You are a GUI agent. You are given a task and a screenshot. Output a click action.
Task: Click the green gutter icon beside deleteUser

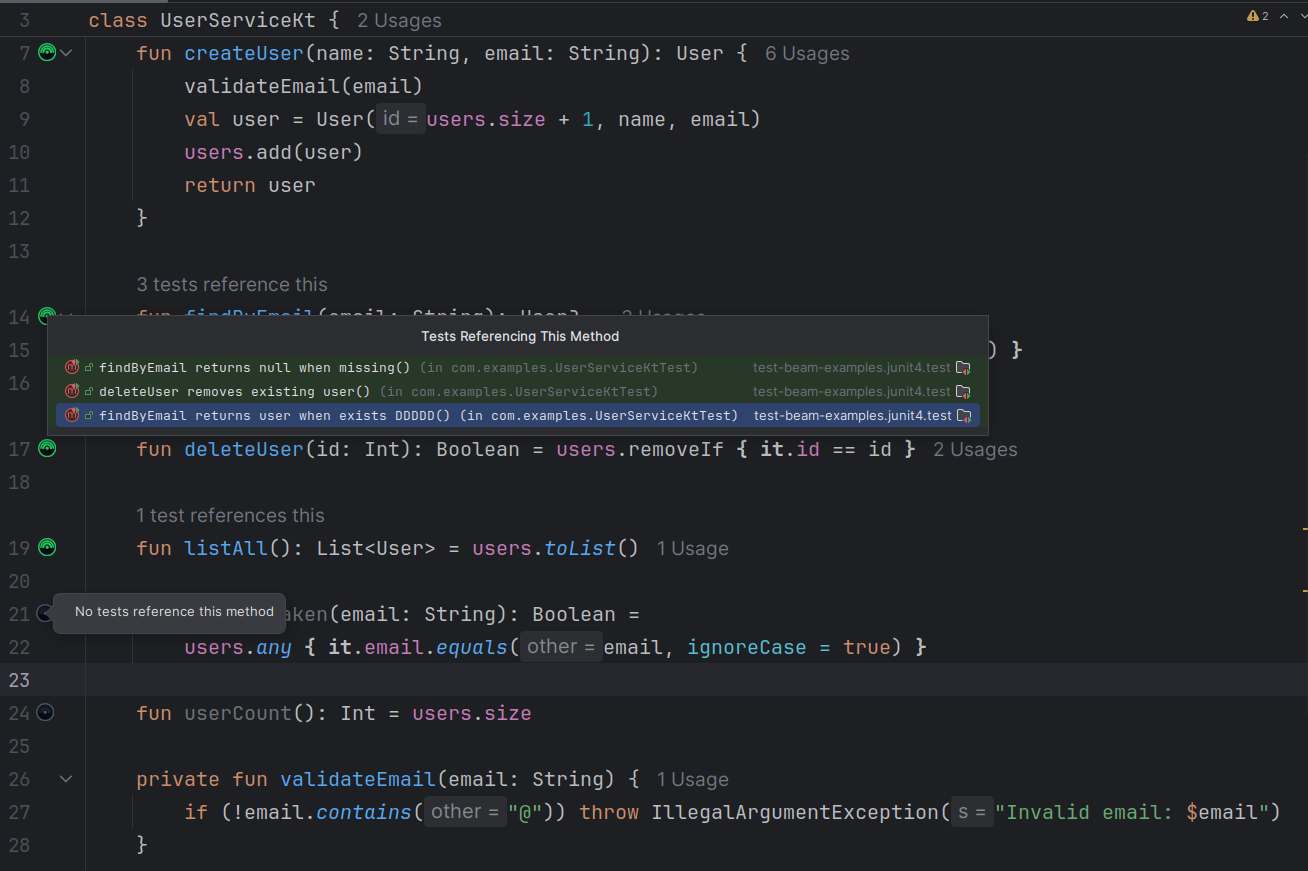click(46, 449)
